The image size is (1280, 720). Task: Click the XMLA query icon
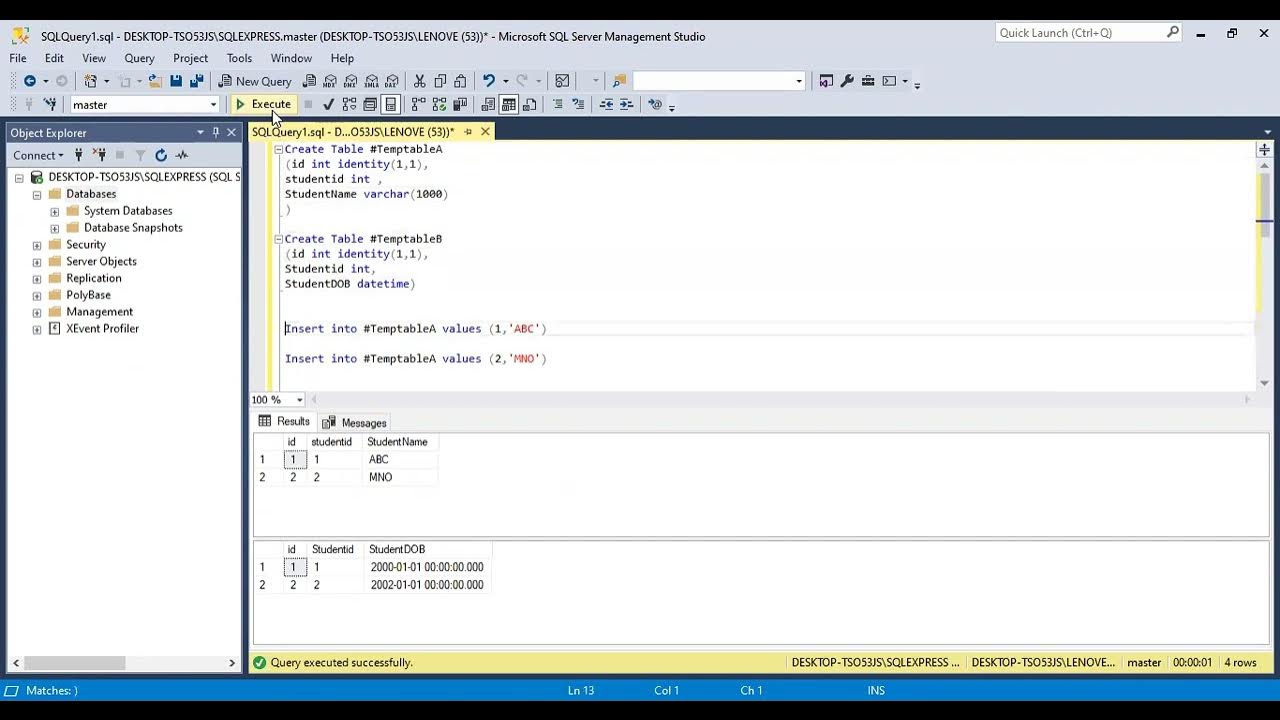371,81
